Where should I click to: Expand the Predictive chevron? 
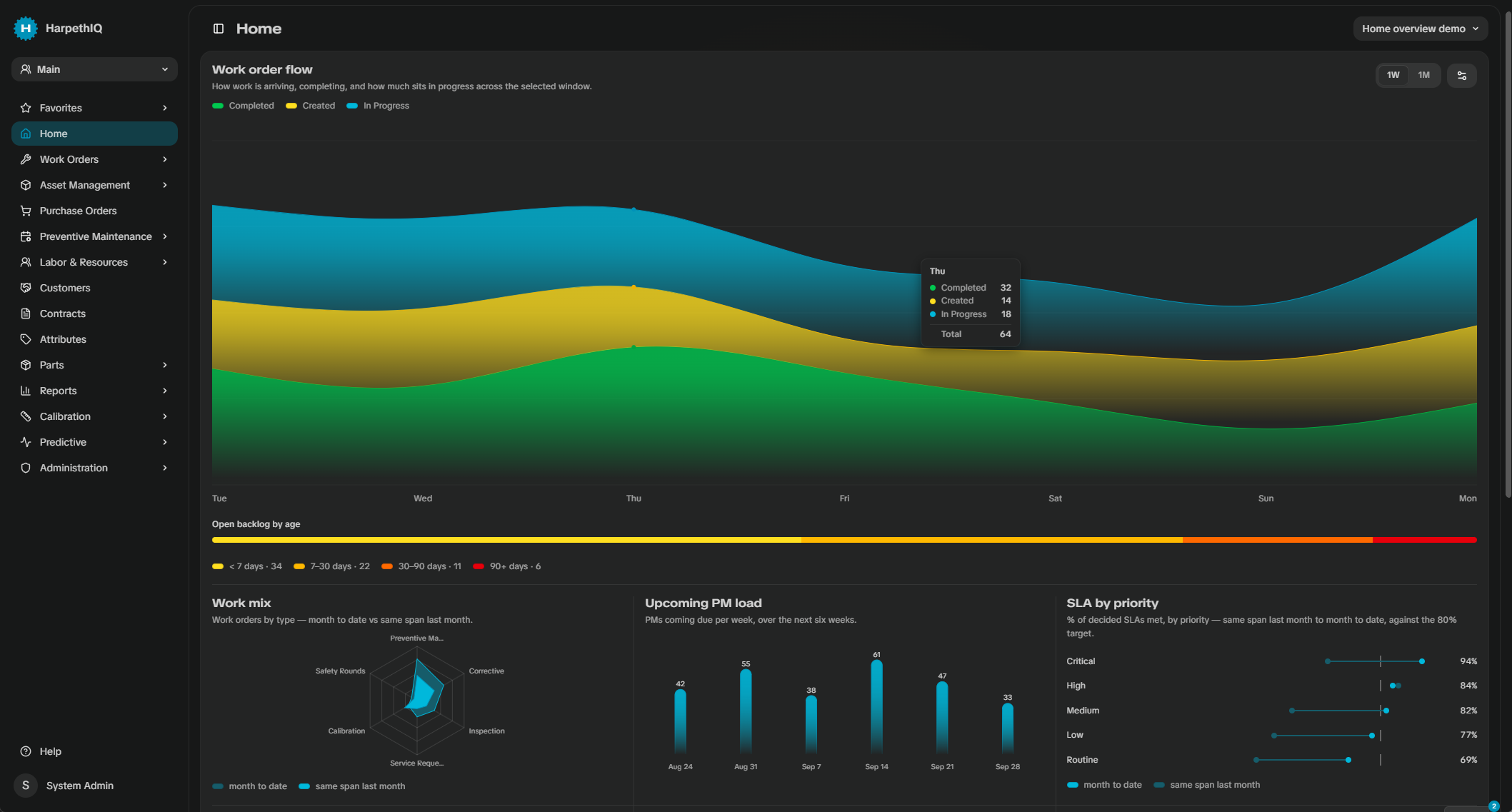coord(165,442)
